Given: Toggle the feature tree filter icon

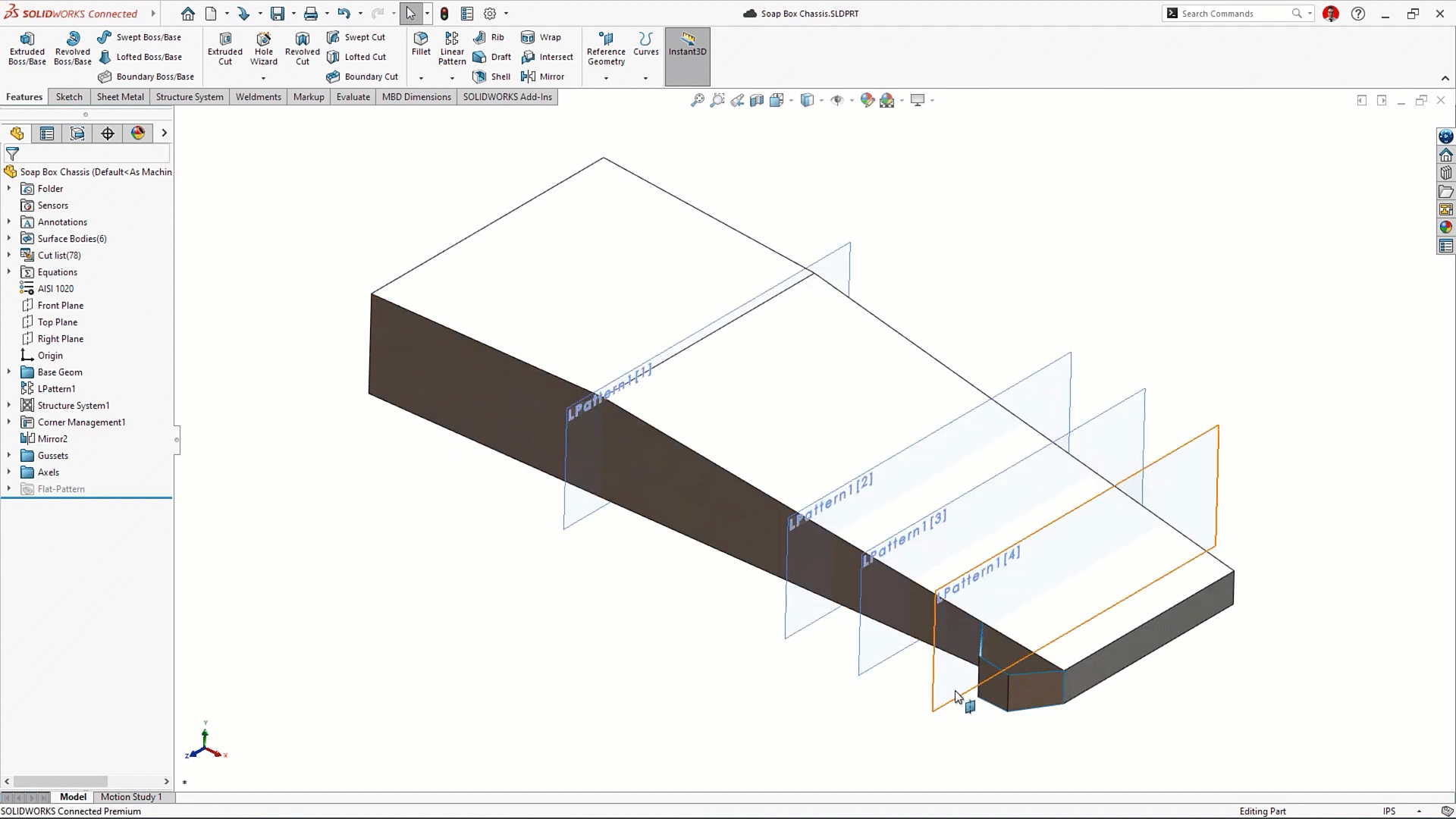Looking at the screenshot, I should [12, 153].
